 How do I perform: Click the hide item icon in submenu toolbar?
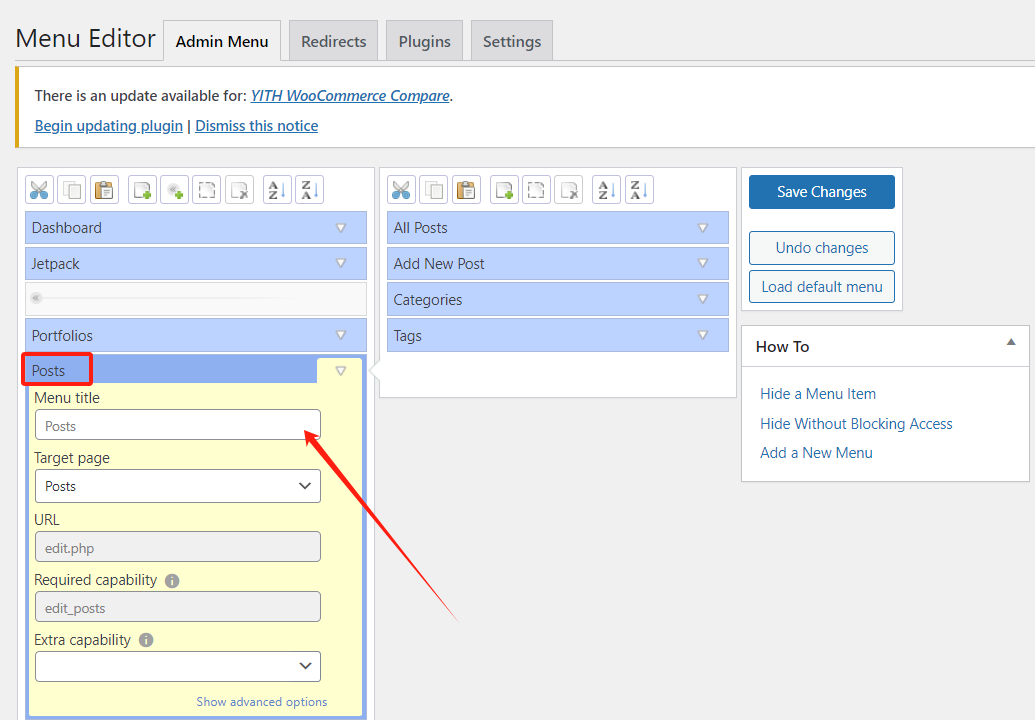point(537,190)
